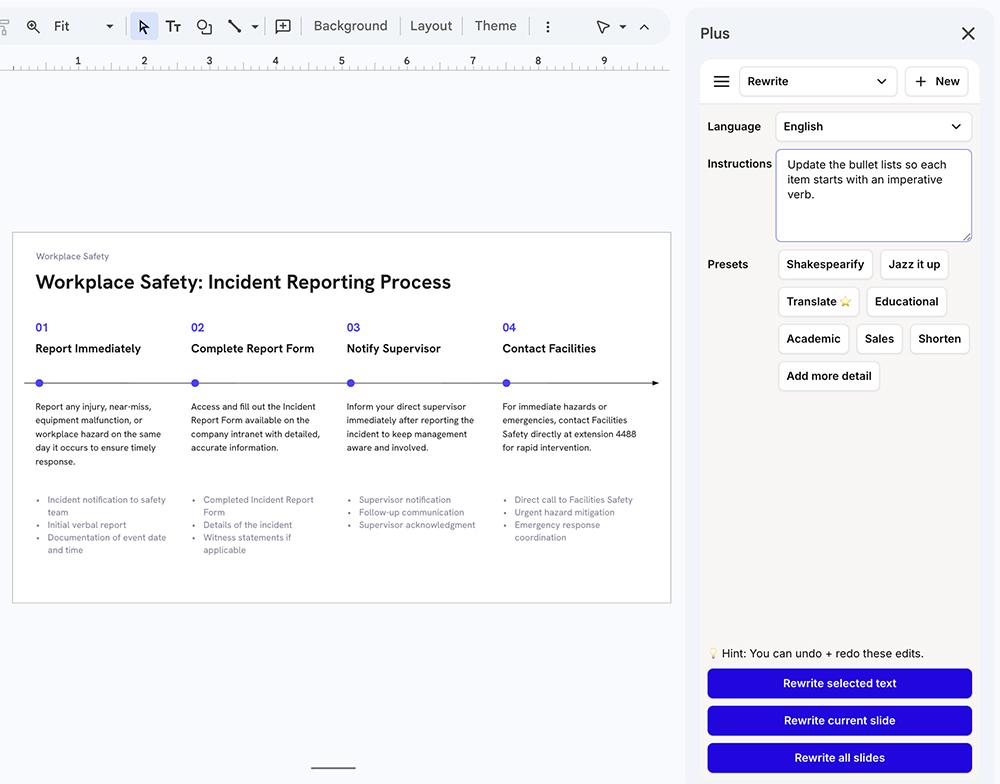1000x784 pixels.
Task: Select the paragraph starting For immediate hazards
Action: click(x=569, y=427)
